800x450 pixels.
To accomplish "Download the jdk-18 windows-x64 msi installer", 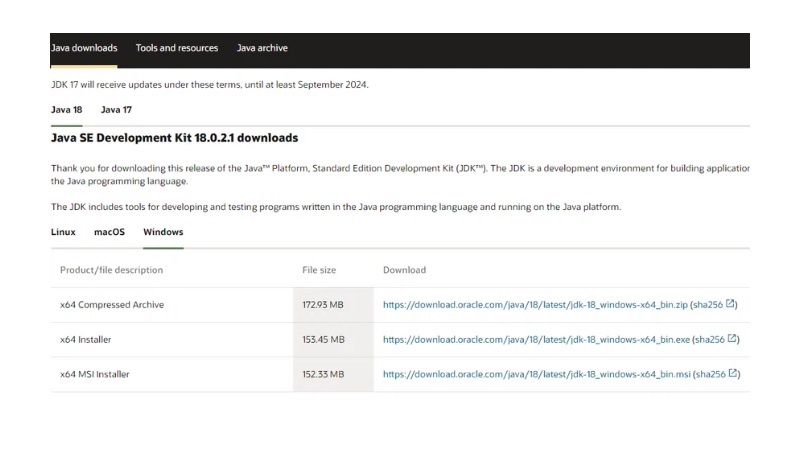I will point(535,374).
